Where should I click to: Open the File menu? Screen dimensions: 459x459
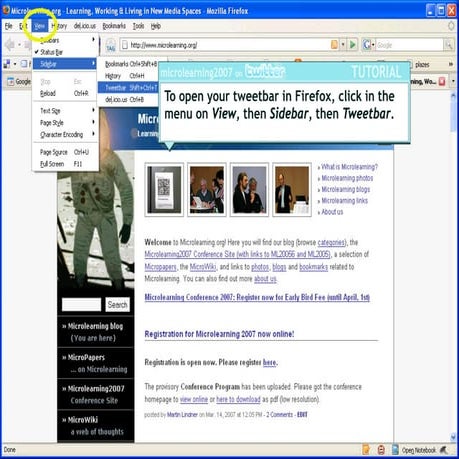click(9, 26)
